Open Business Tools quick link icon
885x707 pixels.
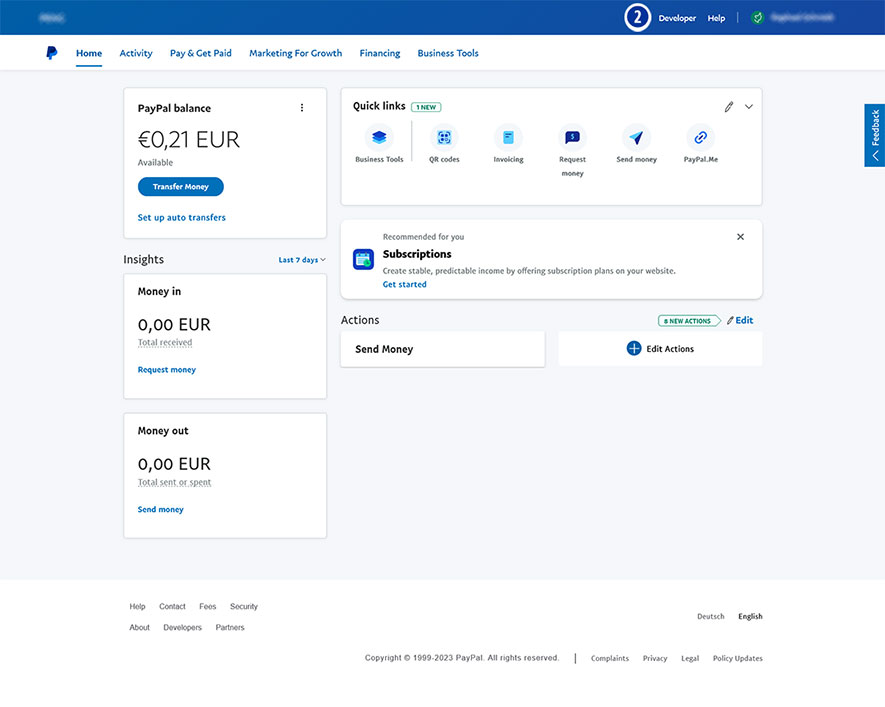tap(379, 138)
